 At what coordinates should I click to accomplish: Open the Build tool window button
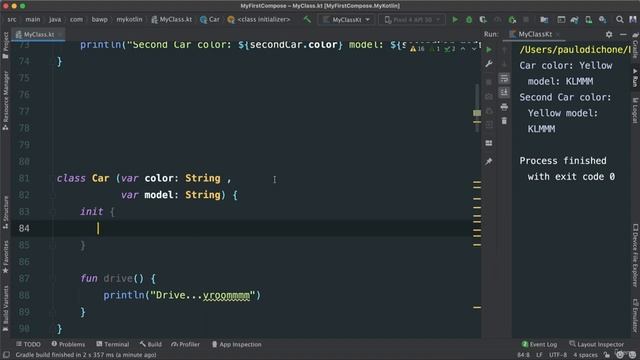[151, 344]
